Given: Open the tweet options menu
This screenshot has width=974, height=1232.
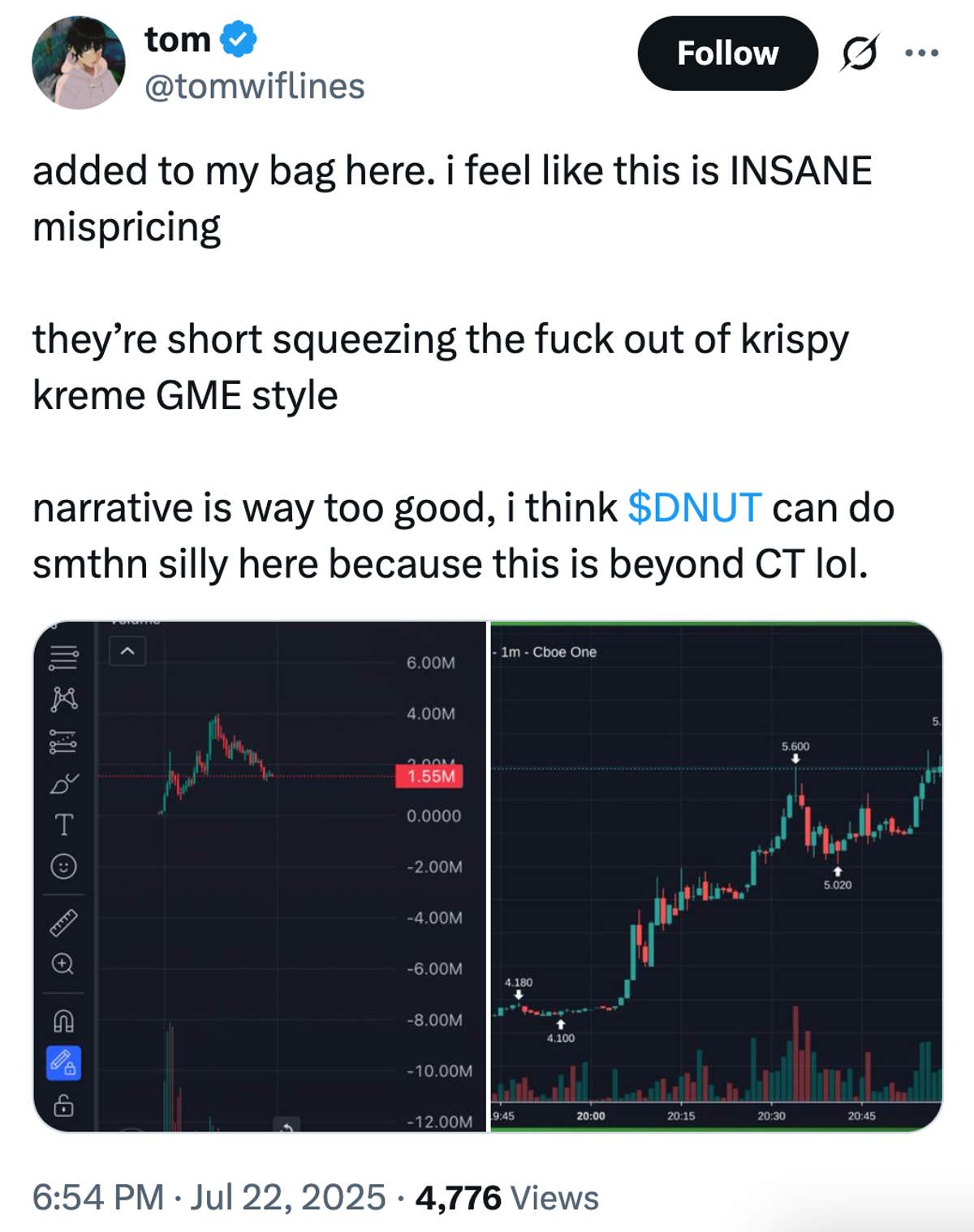Looking at the screenshot, I should (x=921, y=51).
